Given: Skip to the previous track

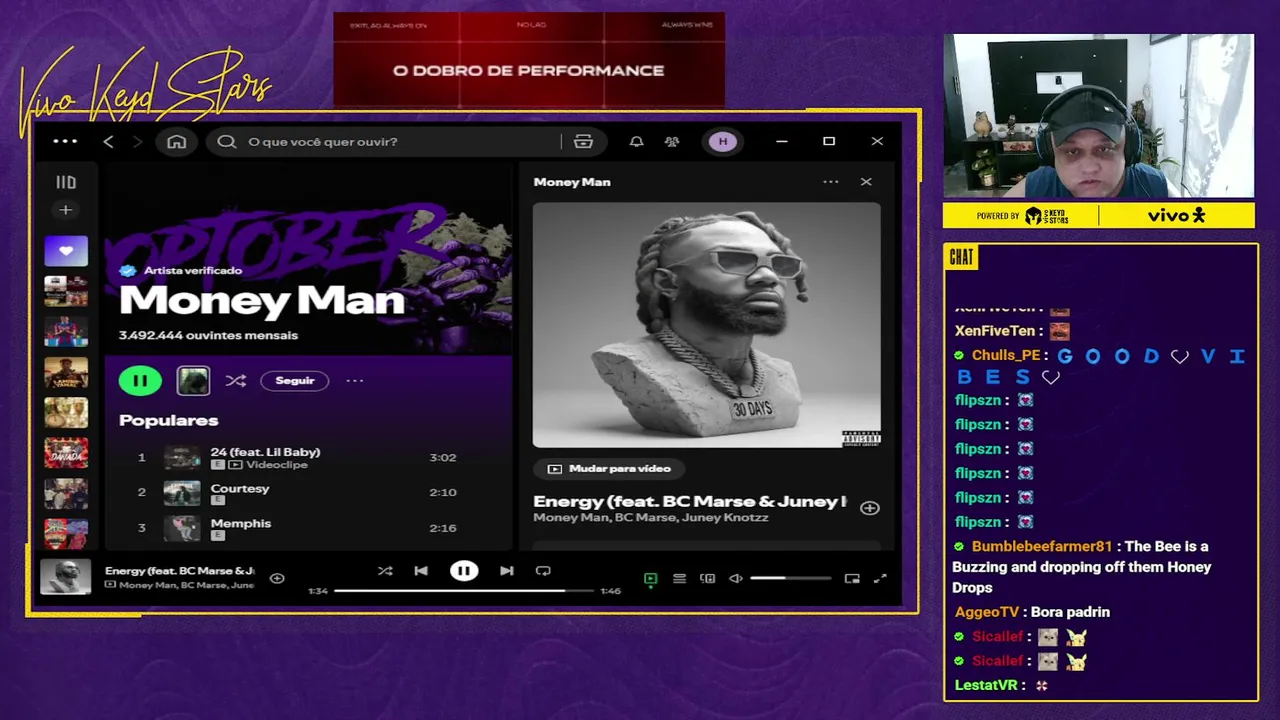Looking at the screenshot, I should coord(421,571).
